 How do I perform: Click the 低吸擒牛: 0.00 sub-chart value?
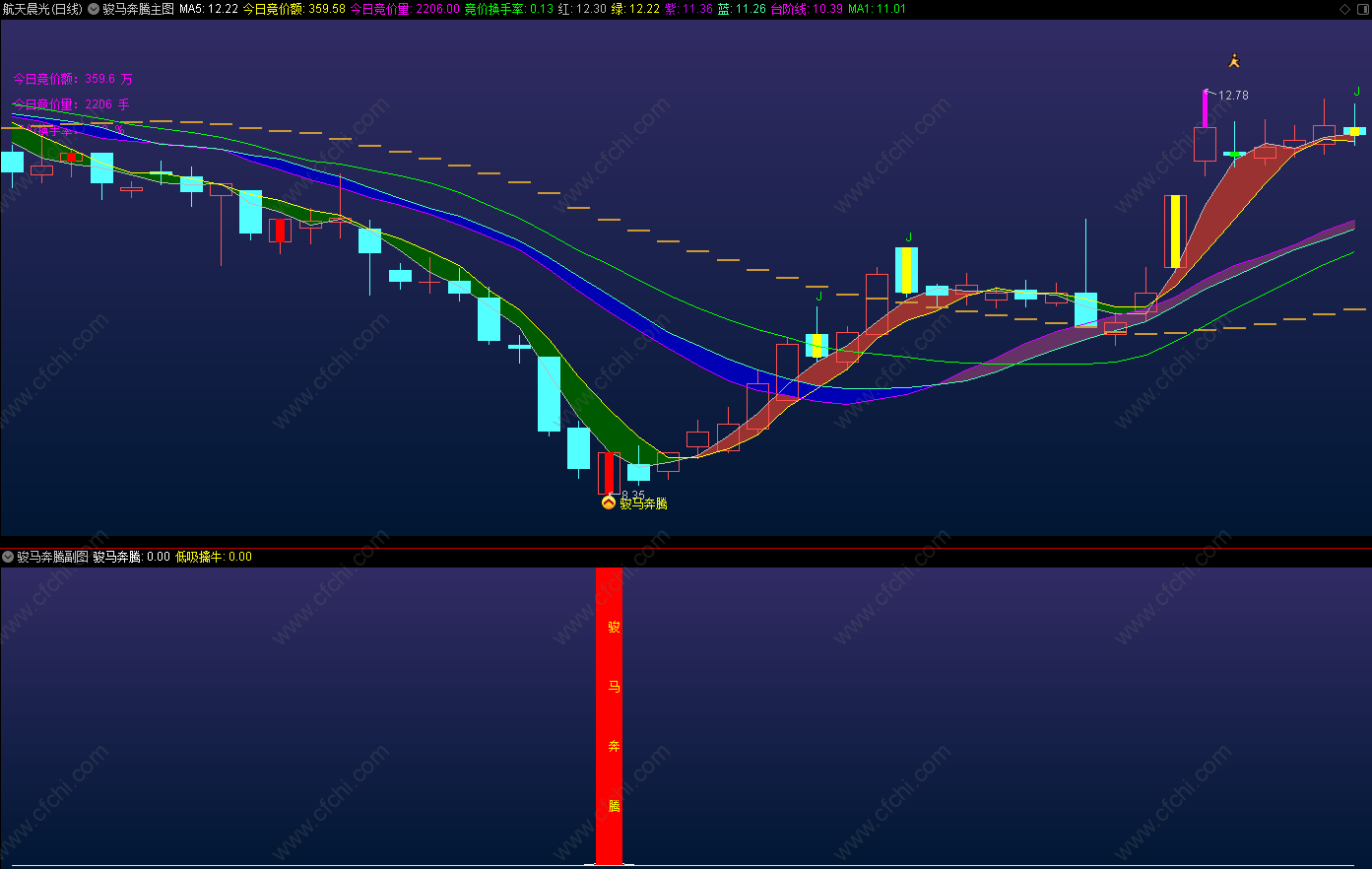[x=214, y=557]
